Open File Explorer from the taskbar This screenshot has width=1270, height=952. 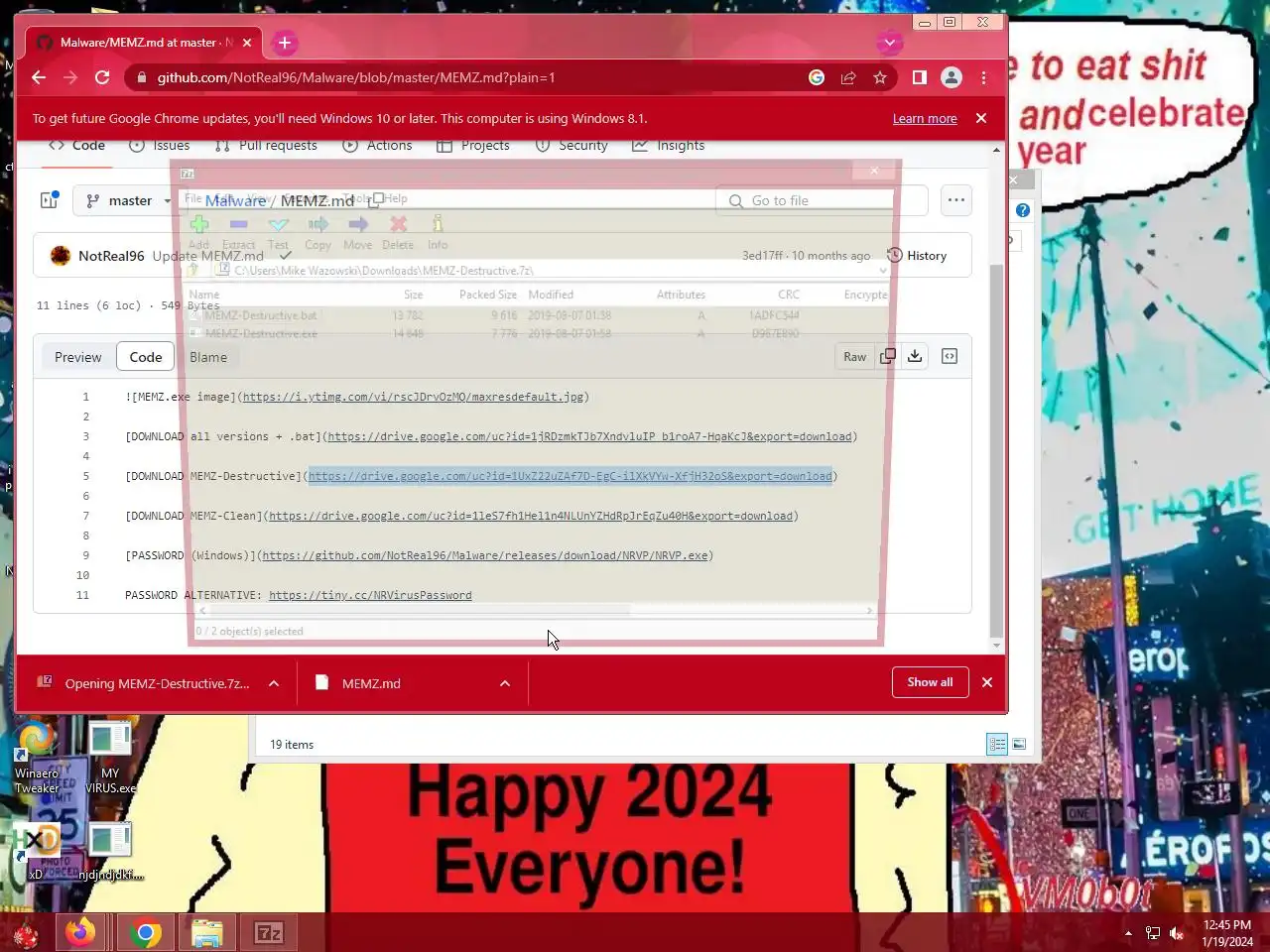[x=207, y=933]
